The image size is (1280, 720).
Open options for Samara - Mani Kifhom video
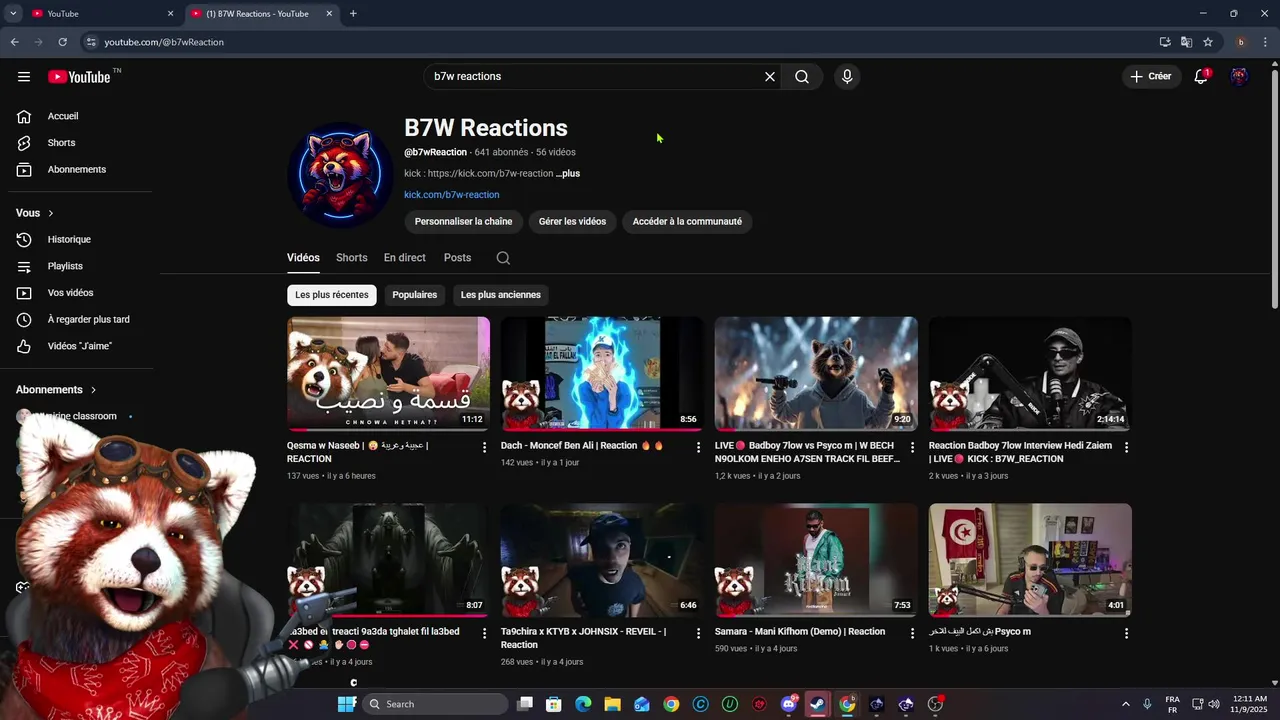point(912,633)
